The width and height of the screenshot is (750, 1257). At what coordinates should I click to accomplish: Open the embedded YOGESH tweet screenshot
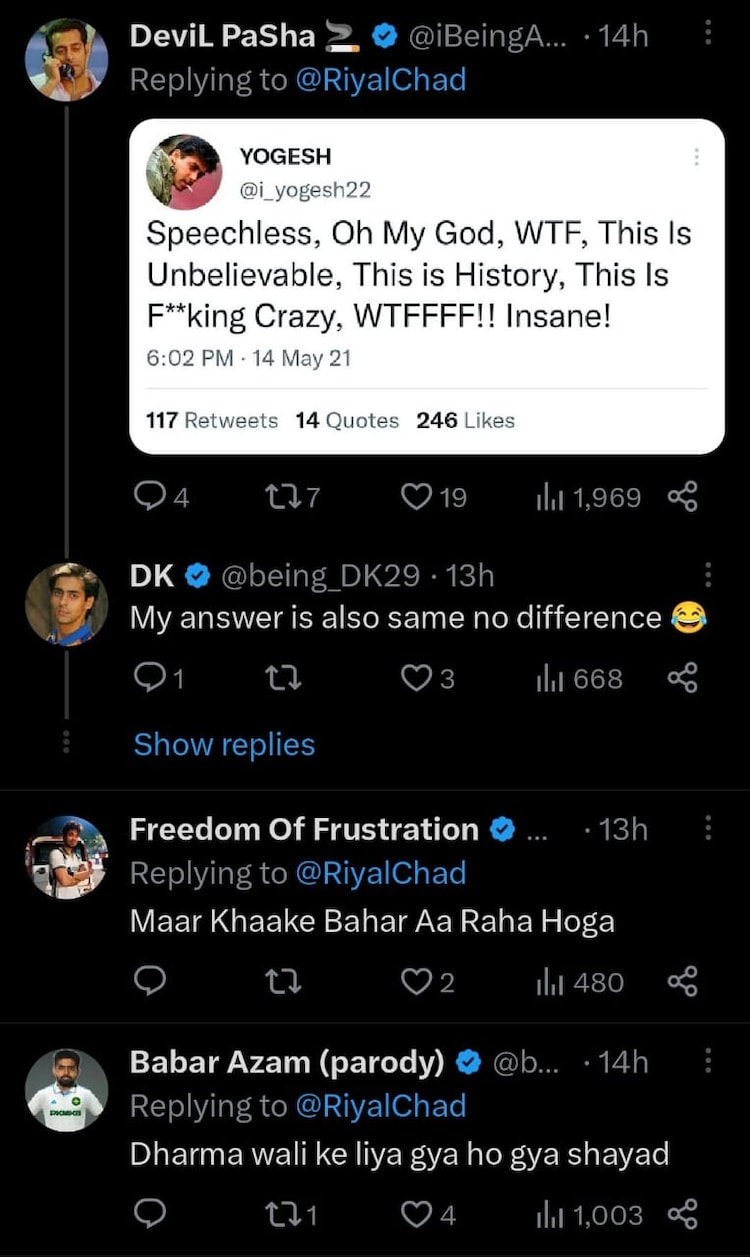[x=427, y=286]
